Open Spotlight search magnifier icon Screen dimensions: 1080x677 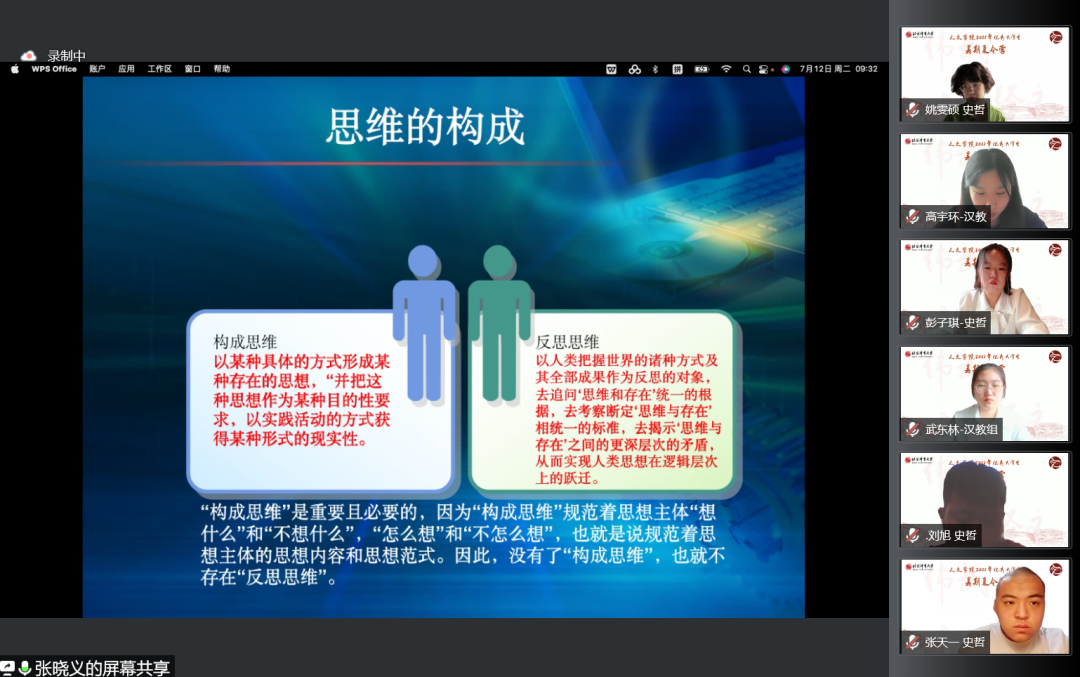747,69
